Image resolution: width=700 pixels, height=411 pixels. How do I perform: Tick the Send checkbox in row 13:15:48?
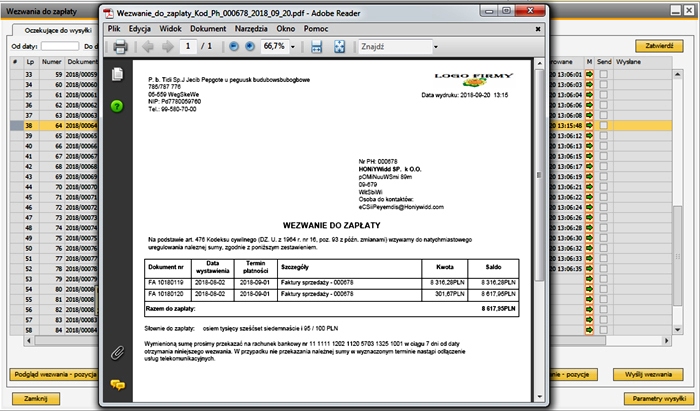coord(603,125)
